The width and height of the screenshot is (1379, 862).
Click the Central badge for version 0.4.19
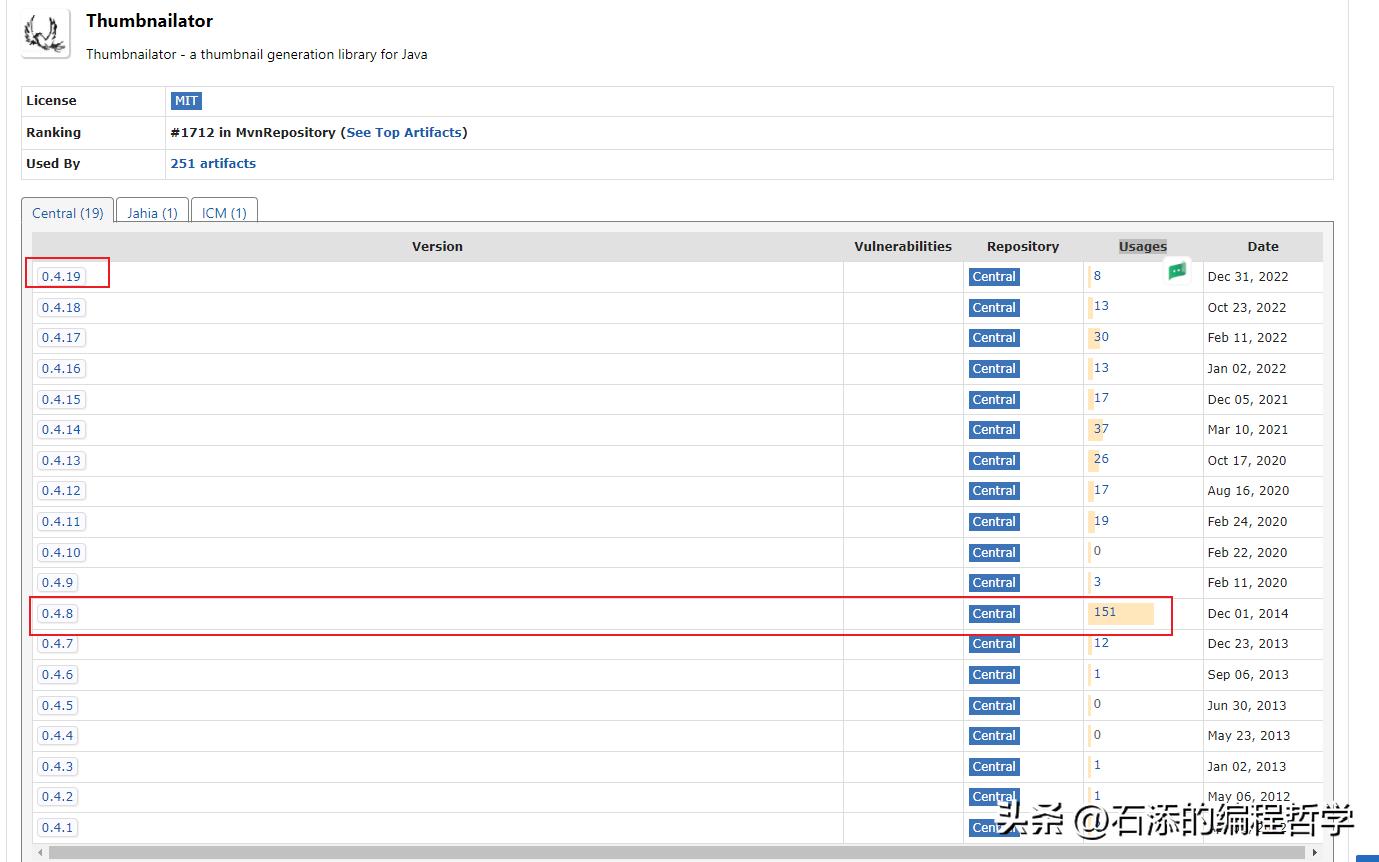tap(994, 277)
